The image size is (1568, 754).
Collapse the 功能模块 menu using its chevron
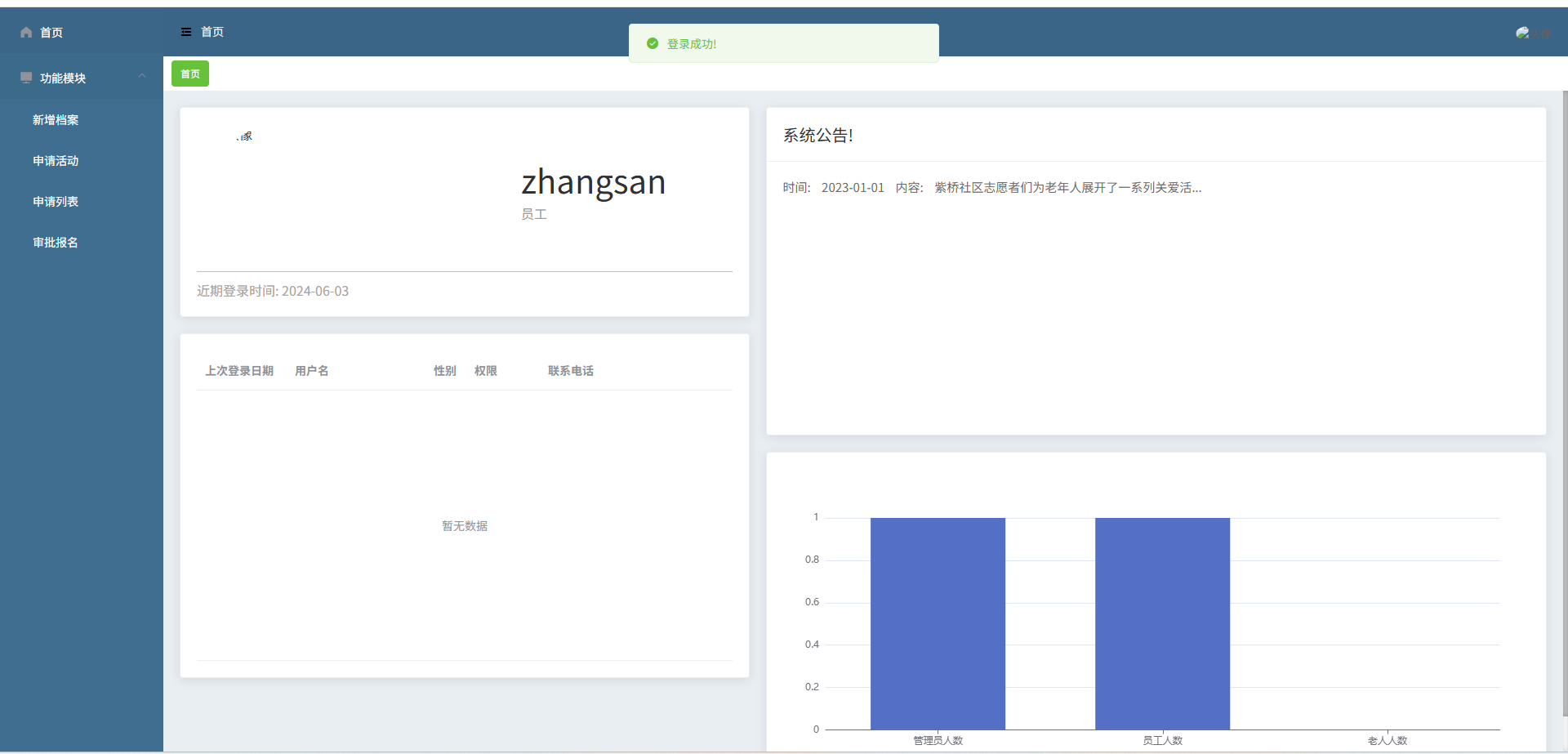pyautogui.click(x=142, y=76)
